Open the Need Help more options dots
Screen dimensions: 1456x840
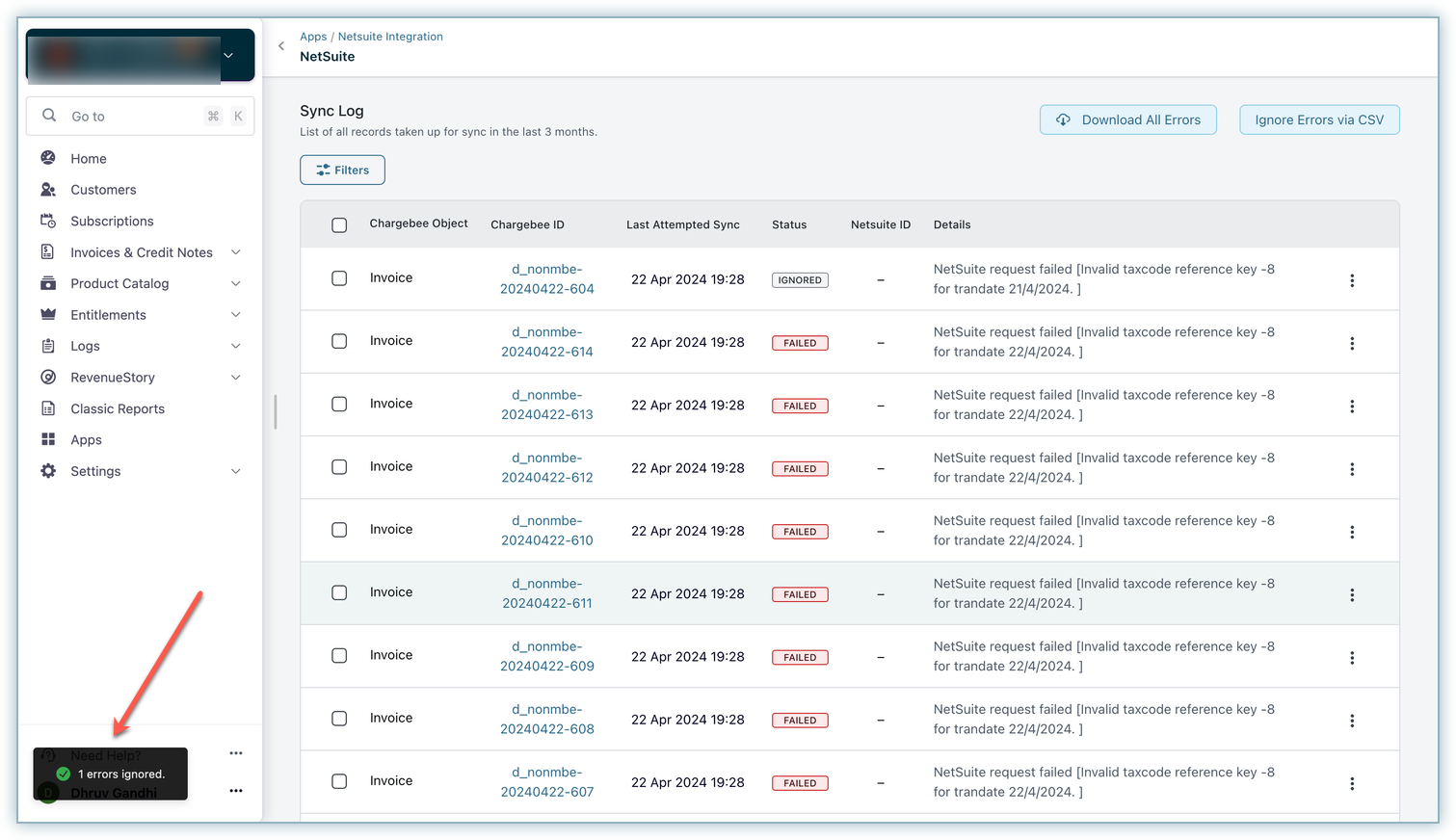tap(236, 753)
